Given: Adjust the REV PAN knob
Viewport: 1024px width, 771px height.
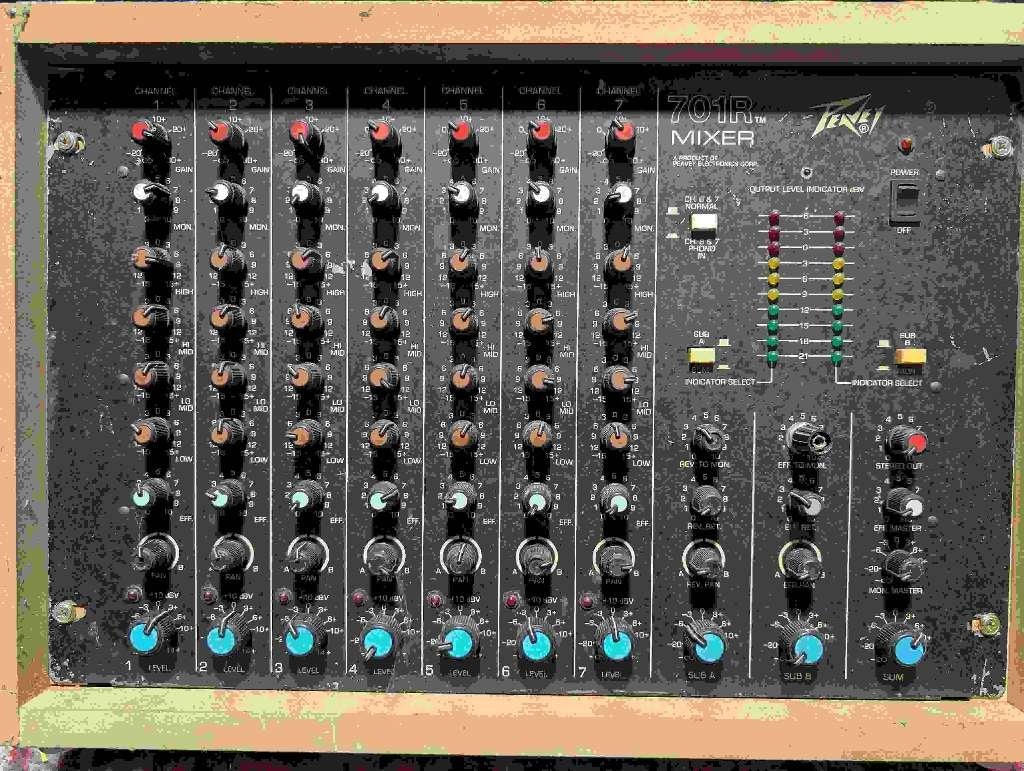Looking at the screenshot, I should (x=704, y=560).
